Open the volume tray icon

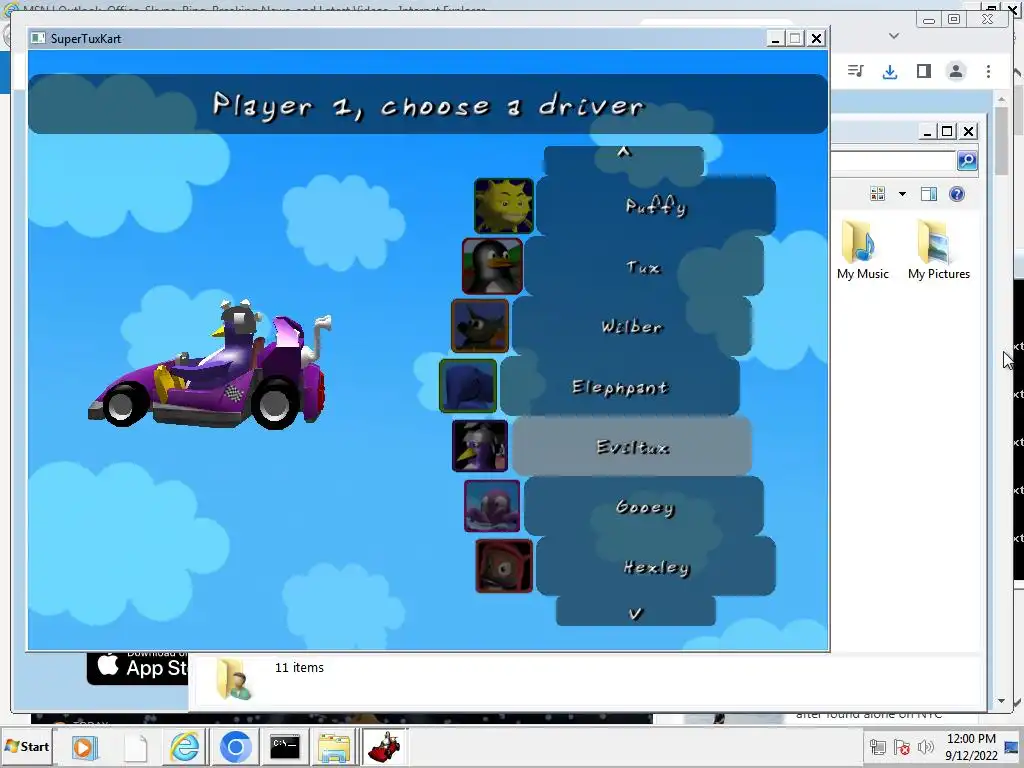click(925, 747)
